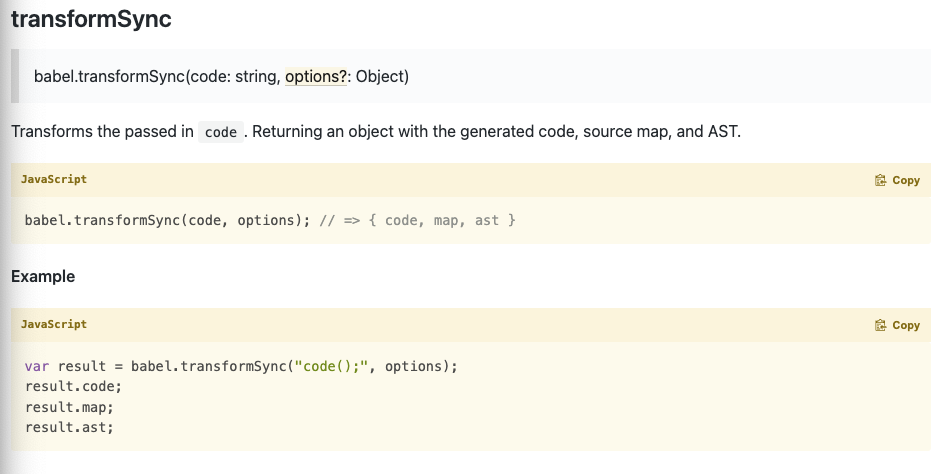Click the first block's JavaScript language label

click(x=54, y=179)
